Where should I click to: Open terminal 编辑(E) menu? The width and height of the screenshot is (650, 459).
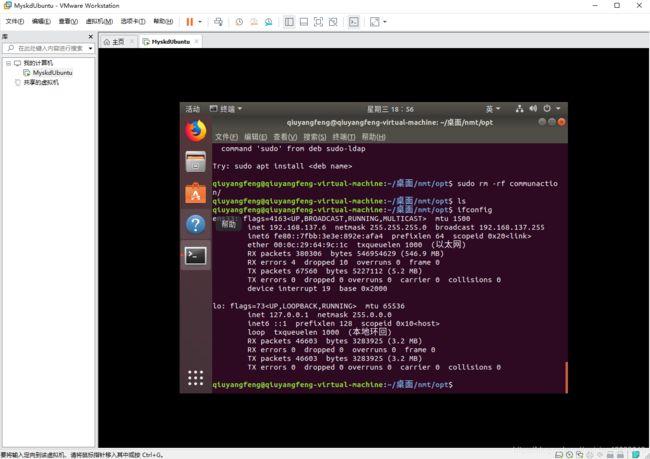pyautogui.click(x=256, y=137)
